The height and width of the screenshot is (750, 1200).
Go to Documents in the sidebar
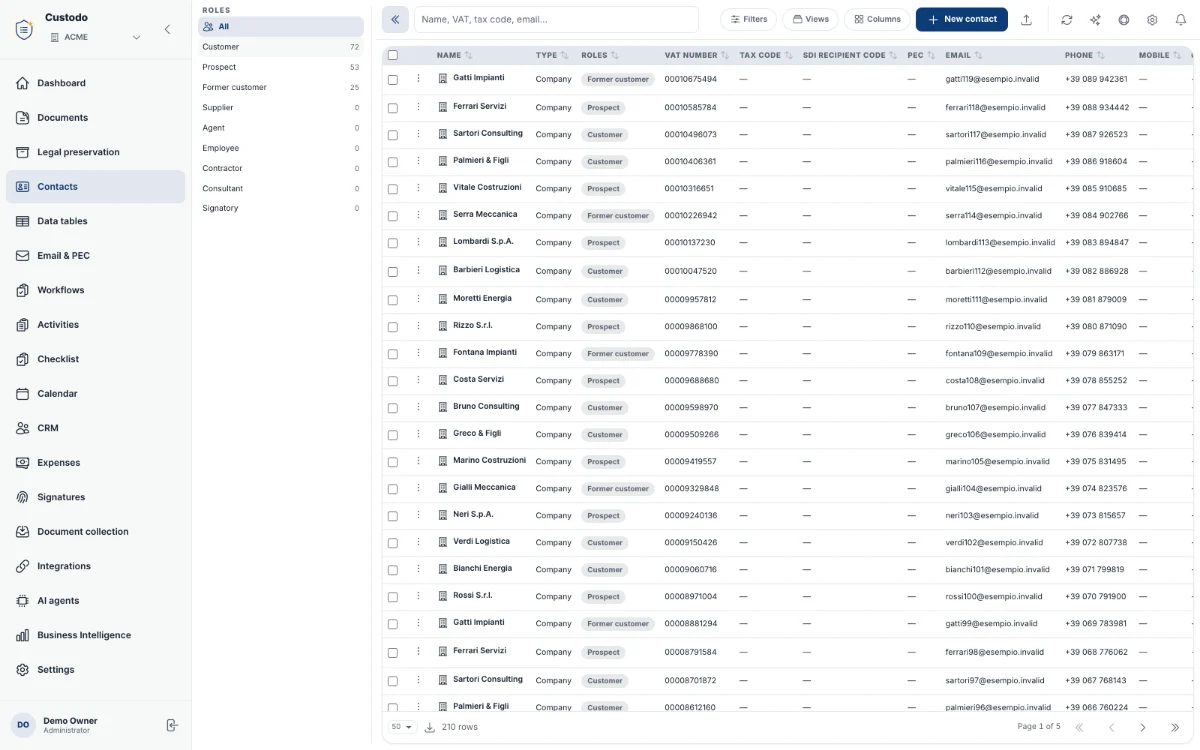(95, 118)
